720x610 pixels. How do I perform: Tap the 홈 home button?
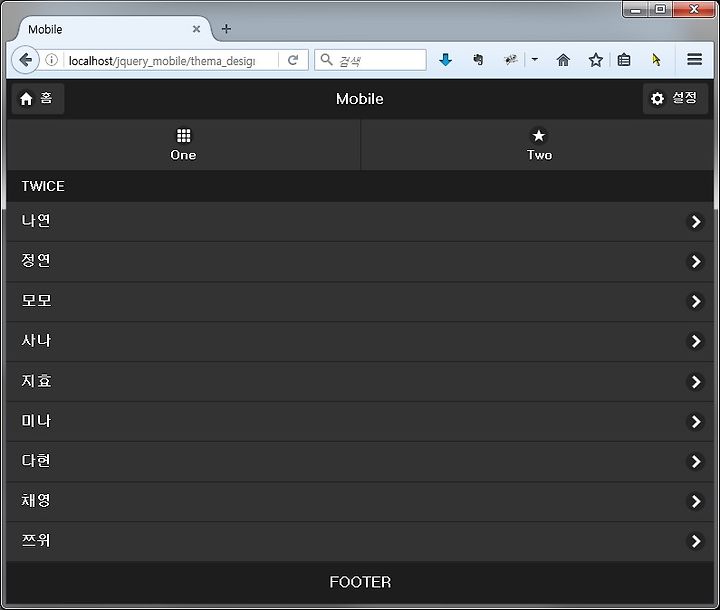[x=38, y=98]
